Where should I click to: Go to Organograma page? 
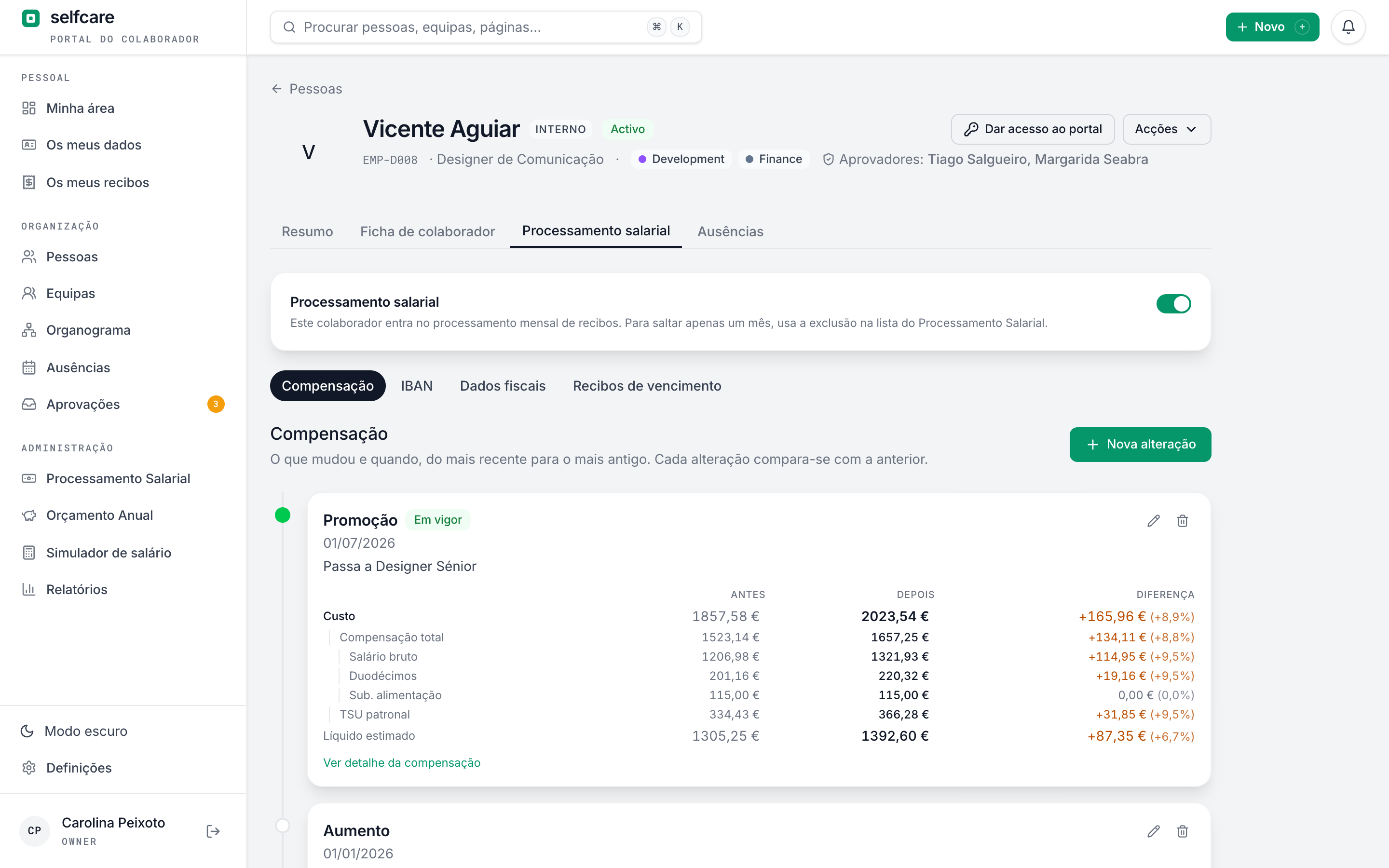123,330
